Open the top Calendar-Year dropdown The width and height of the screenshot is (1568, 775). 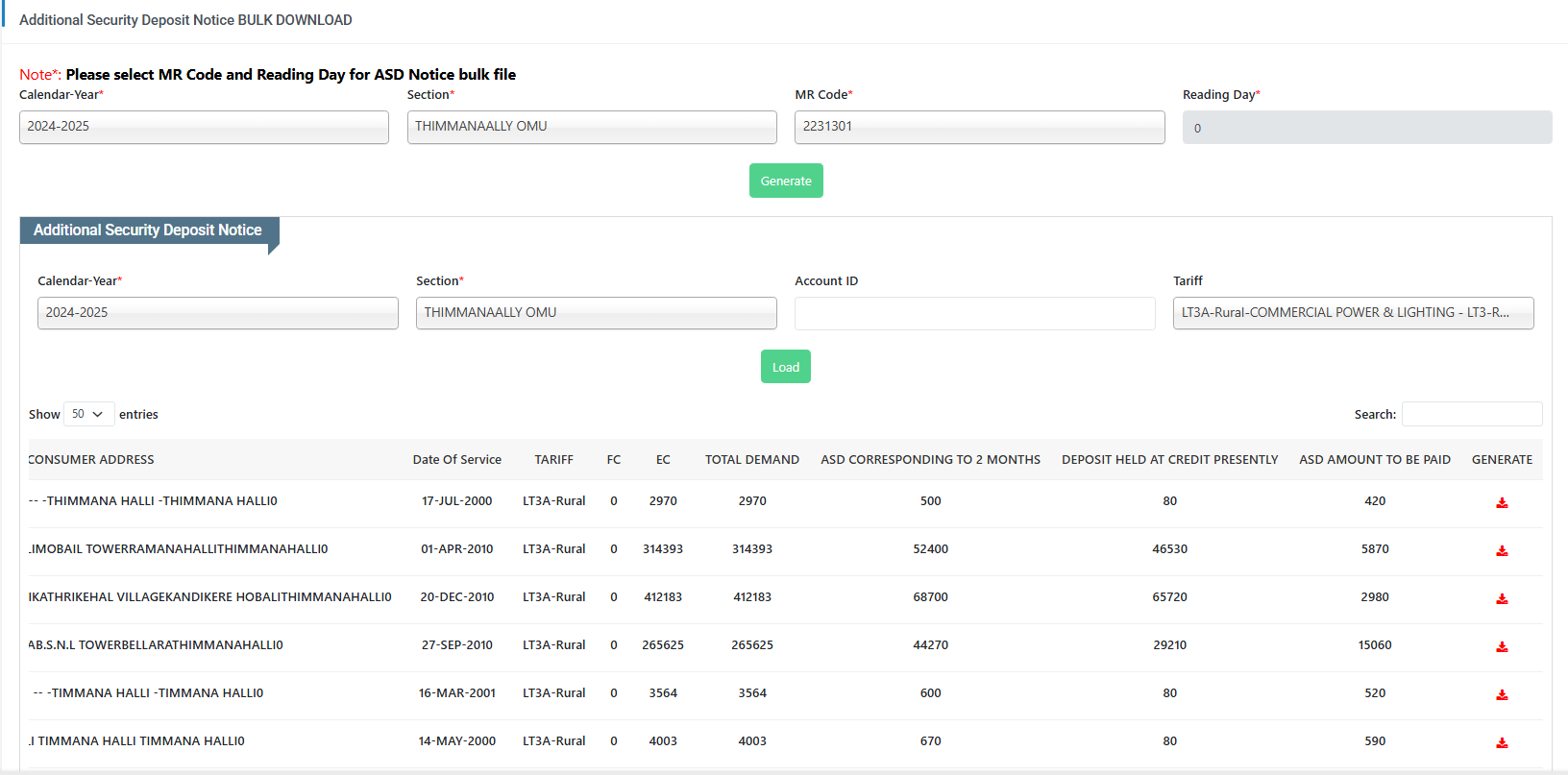coord(204,127)
